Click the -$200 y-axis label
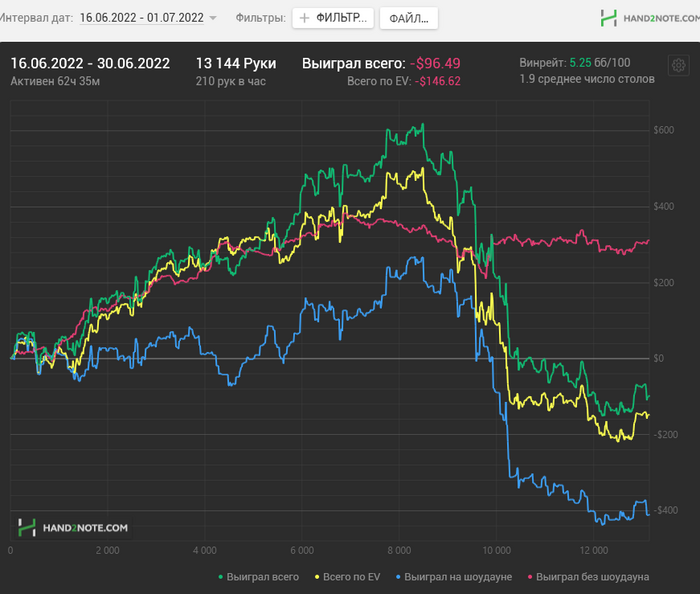 click(665, 434)
